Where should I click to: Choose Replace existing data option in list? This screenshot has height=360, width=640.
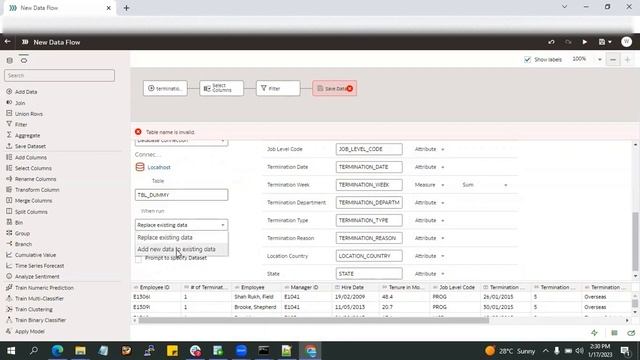coord(182,237)
